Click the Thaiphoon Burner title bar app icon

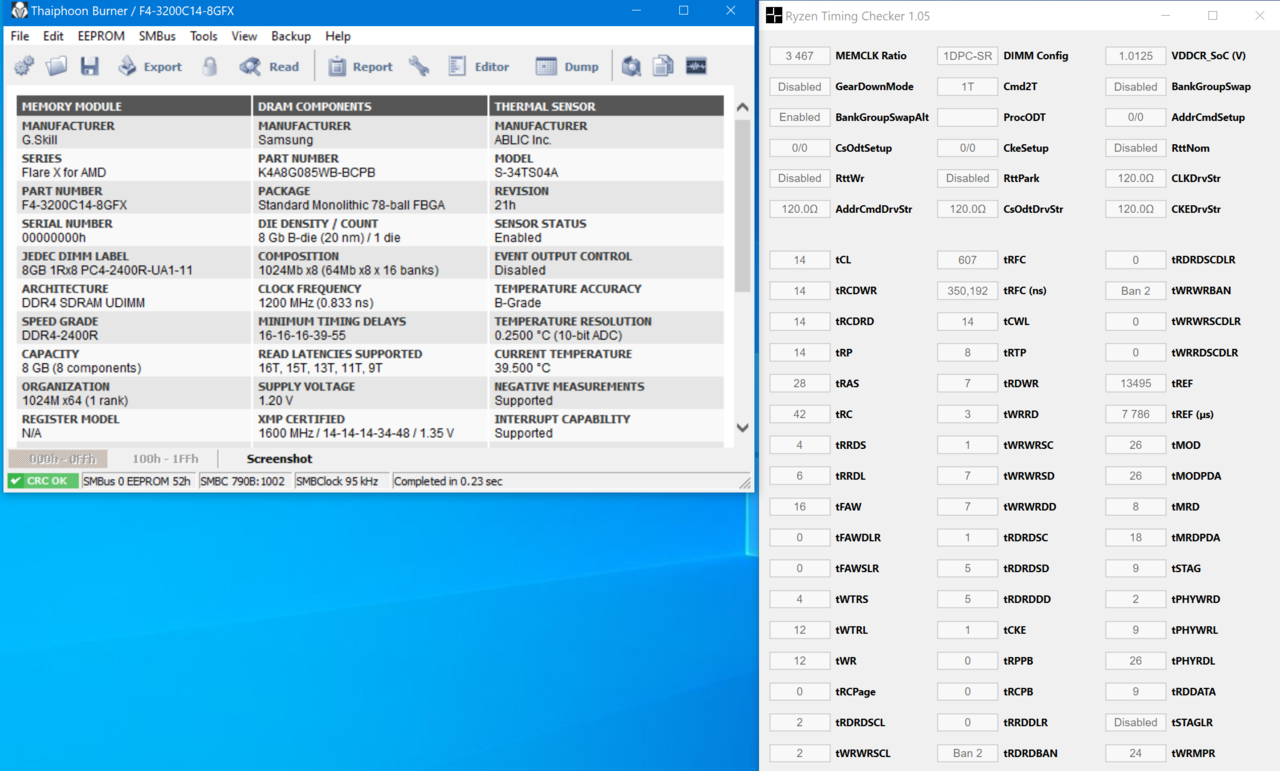coord(19,11)
